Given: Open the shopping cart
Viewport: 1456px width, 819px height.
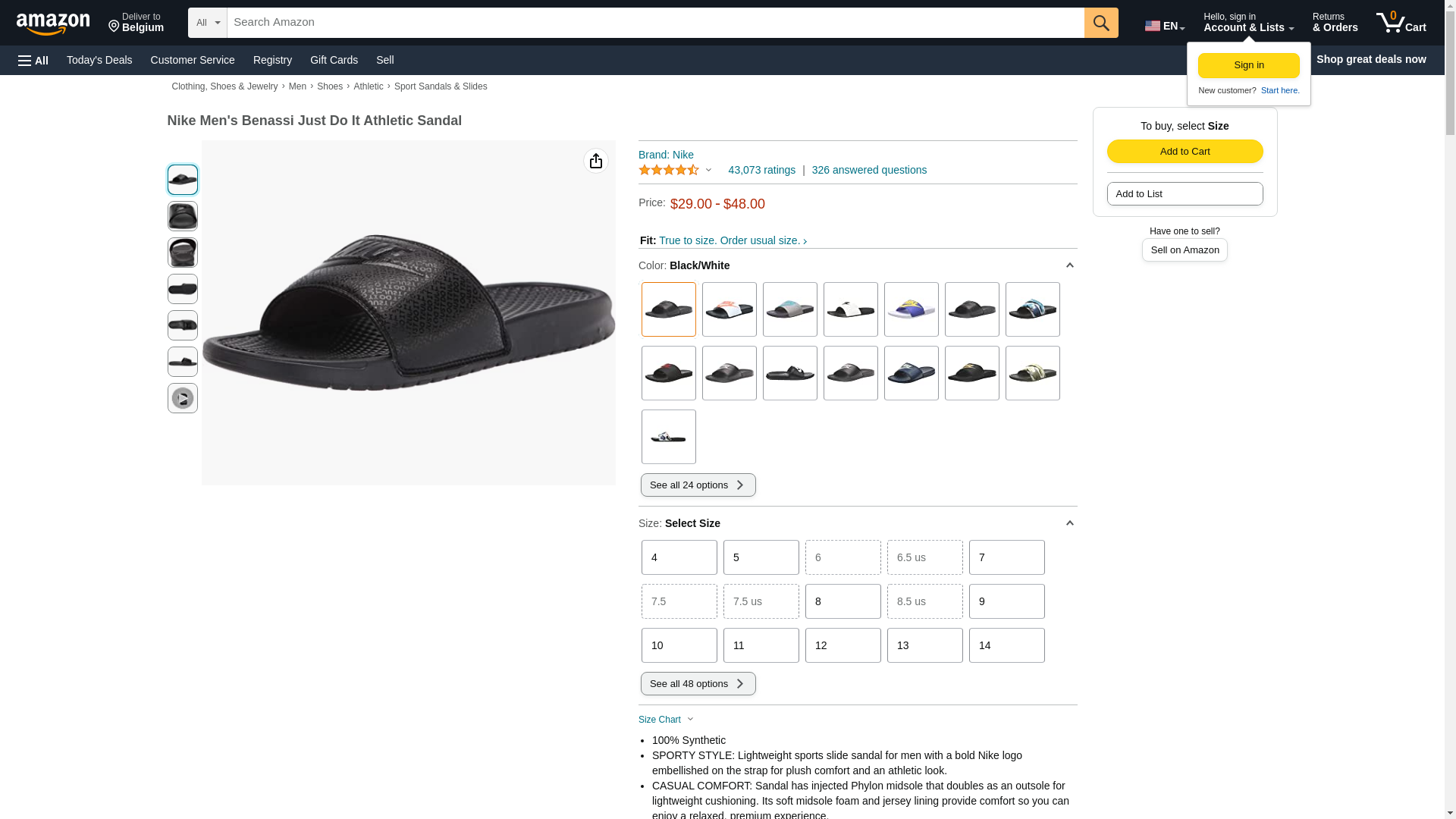Looking at the screenshot, I should click(1401, 23).
